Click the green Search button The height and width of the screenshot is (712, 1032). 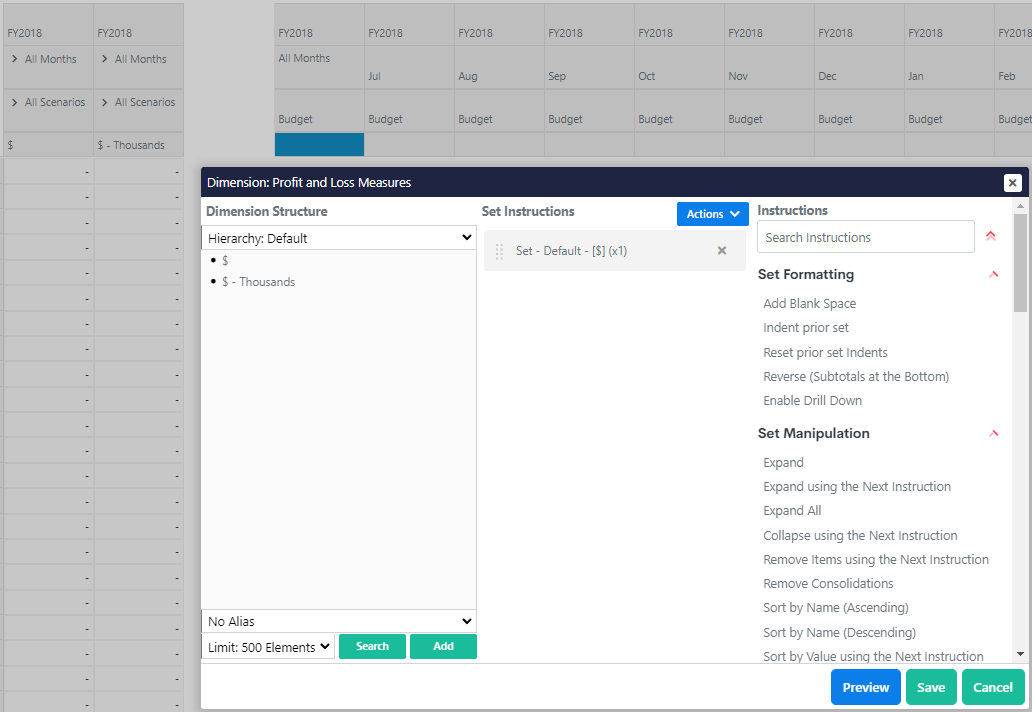pyautogui.click(x=372, y=647)
